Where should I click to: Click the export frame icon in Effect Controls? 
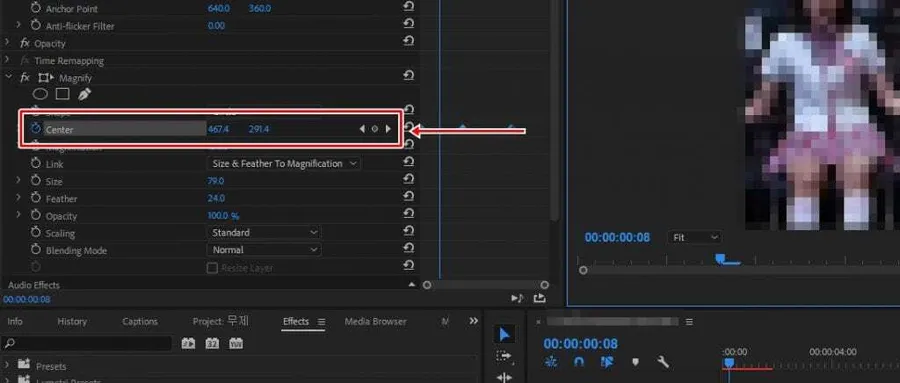[x=539, y=298]
